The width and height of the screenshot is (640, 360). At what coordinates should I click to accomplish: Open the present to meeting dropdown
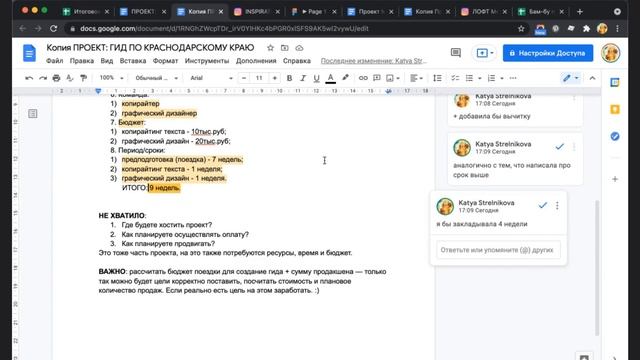(x=484, y=53)
